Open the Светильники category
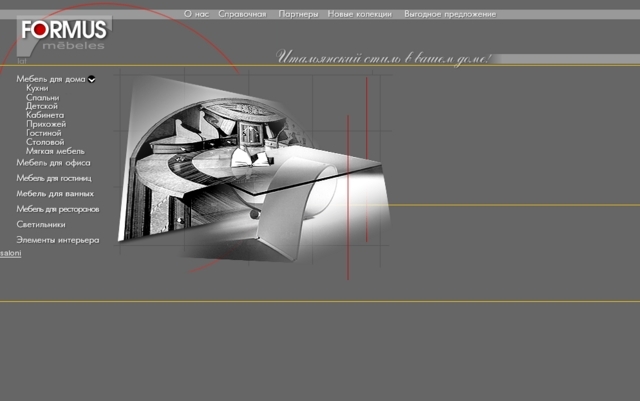Screen dimensions: 640x401 (41, 224)
